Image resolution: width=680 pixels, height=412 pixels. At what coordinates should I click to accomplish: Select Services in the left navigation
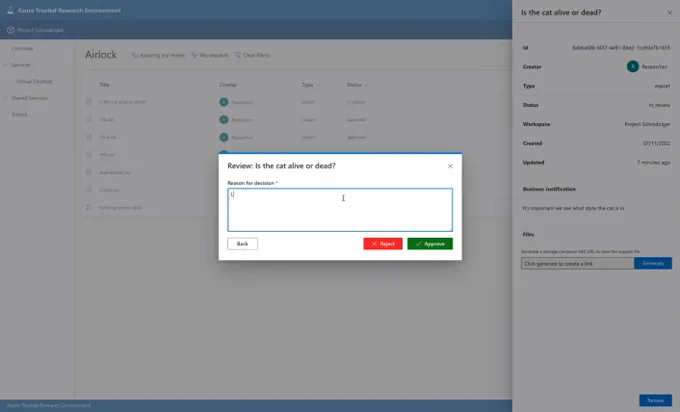[x=20, y=65]
